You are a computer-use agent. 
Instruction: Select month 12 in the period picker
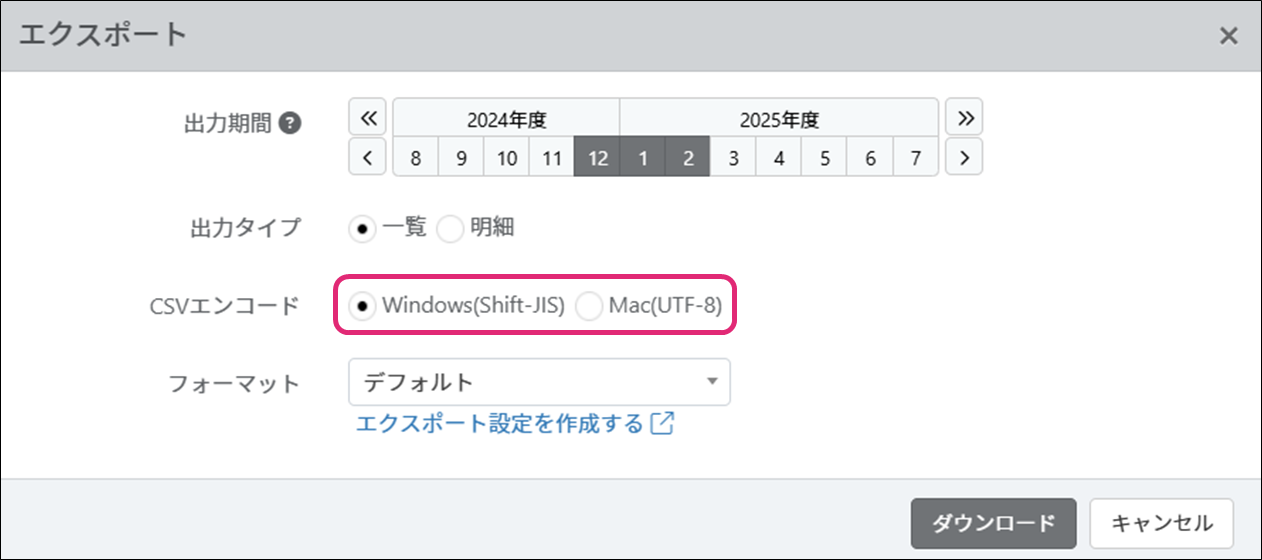point(597,158)
